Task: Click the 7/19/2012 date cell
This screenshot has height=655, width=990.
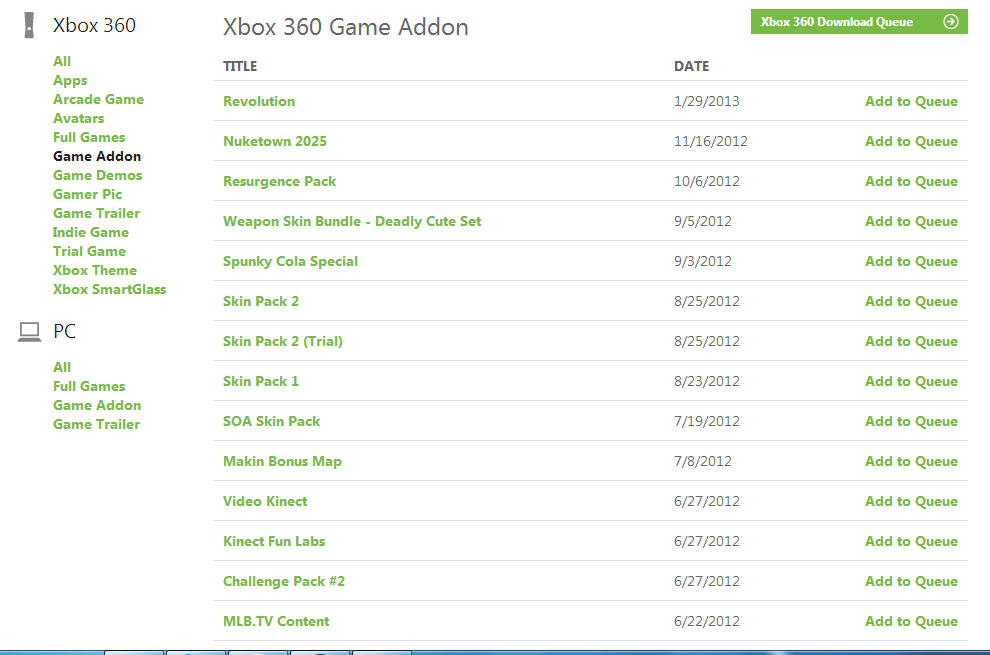Action: pos(707,421)
